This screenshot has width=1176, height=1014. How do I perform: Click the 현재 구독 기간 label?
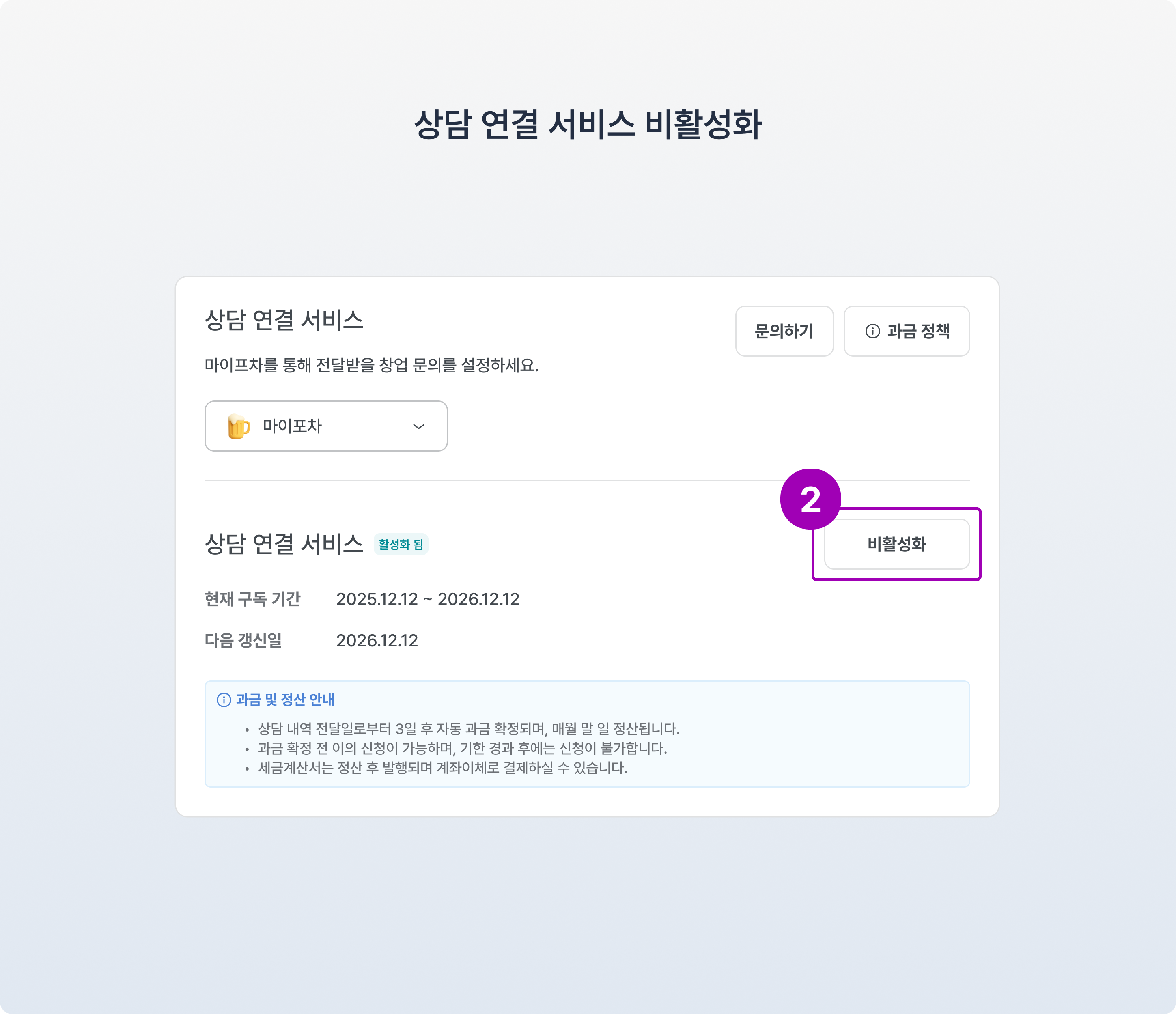[x=252, y=599]
